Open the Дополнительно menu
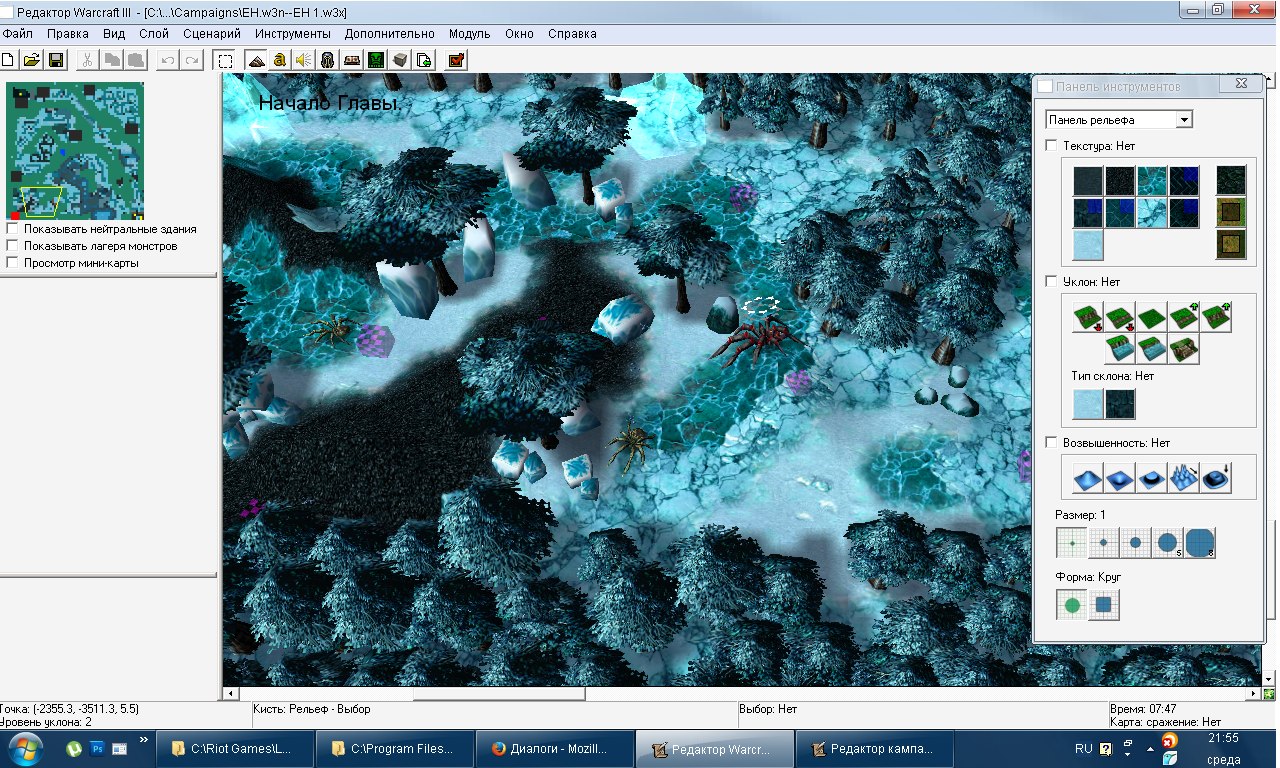Viewport: 1280px width, 768px height. tap(390, 33)
